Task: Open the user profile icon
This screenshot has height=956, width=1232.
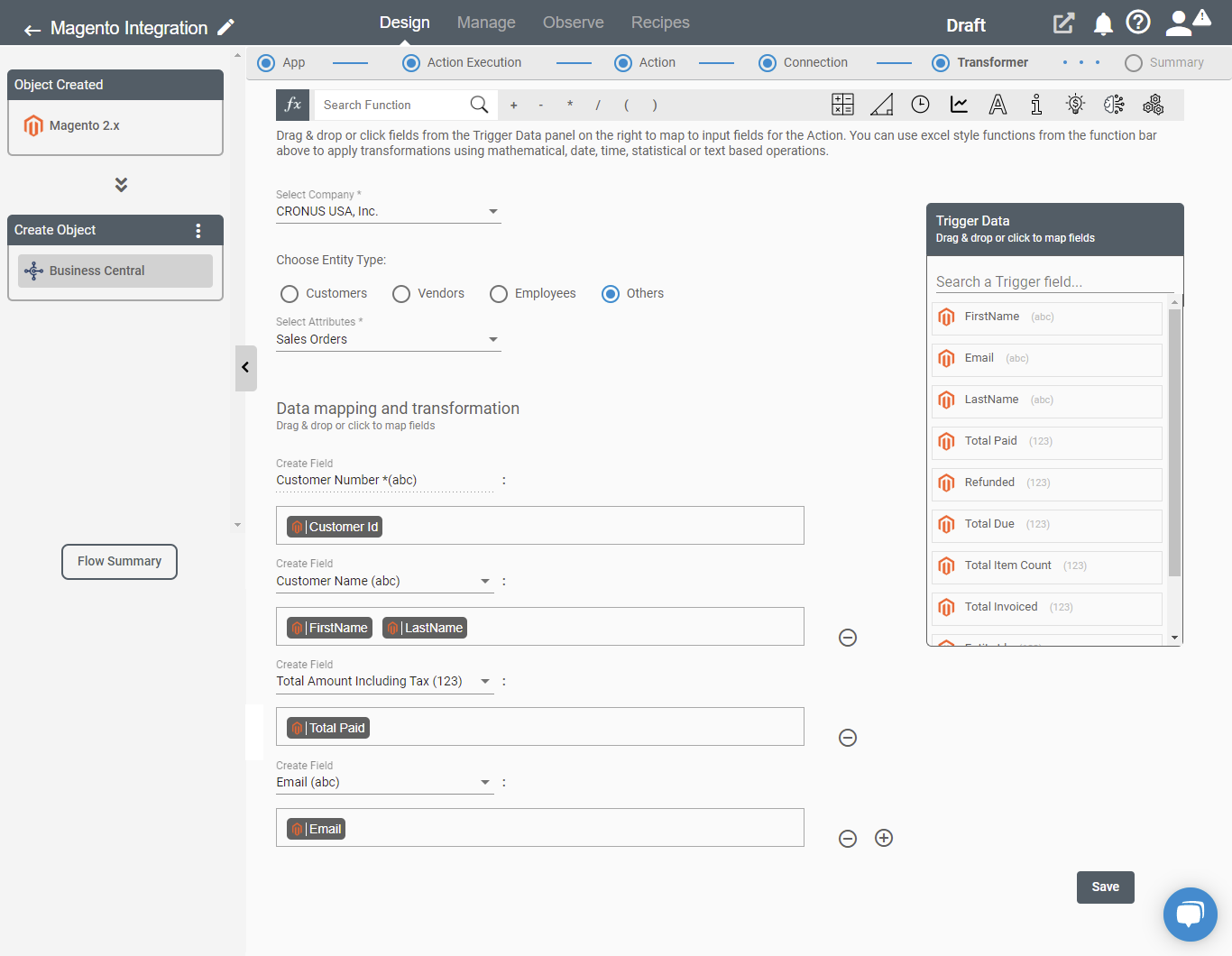Action: tap(1179, 23)
